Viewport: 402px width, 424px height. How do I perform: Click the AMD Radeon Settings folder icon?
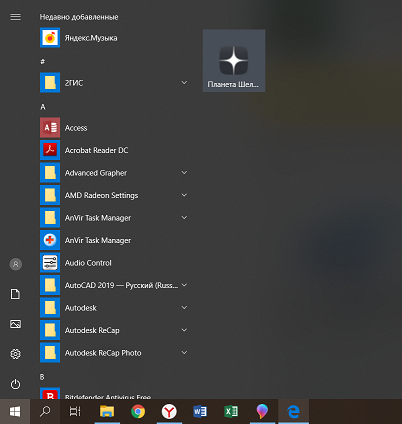coord(50,195)
